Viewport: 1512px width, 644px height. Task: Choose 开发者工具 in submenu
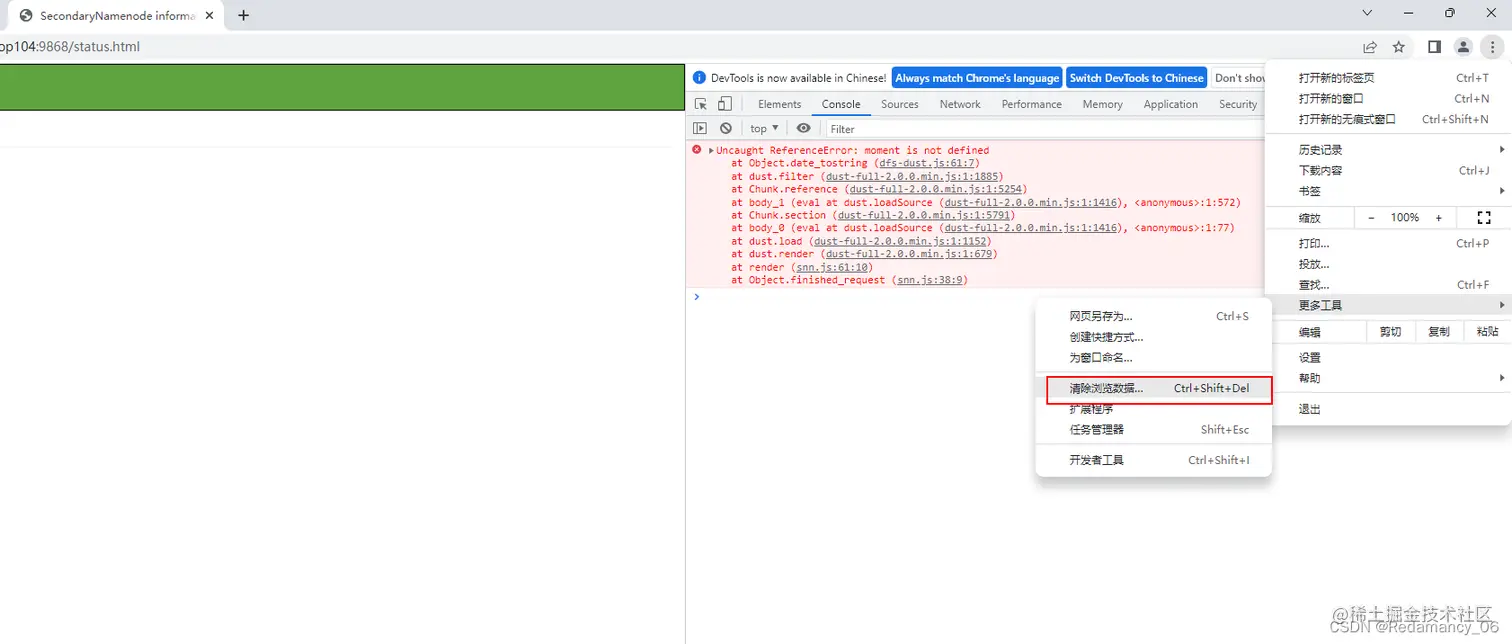point(1154,460)
